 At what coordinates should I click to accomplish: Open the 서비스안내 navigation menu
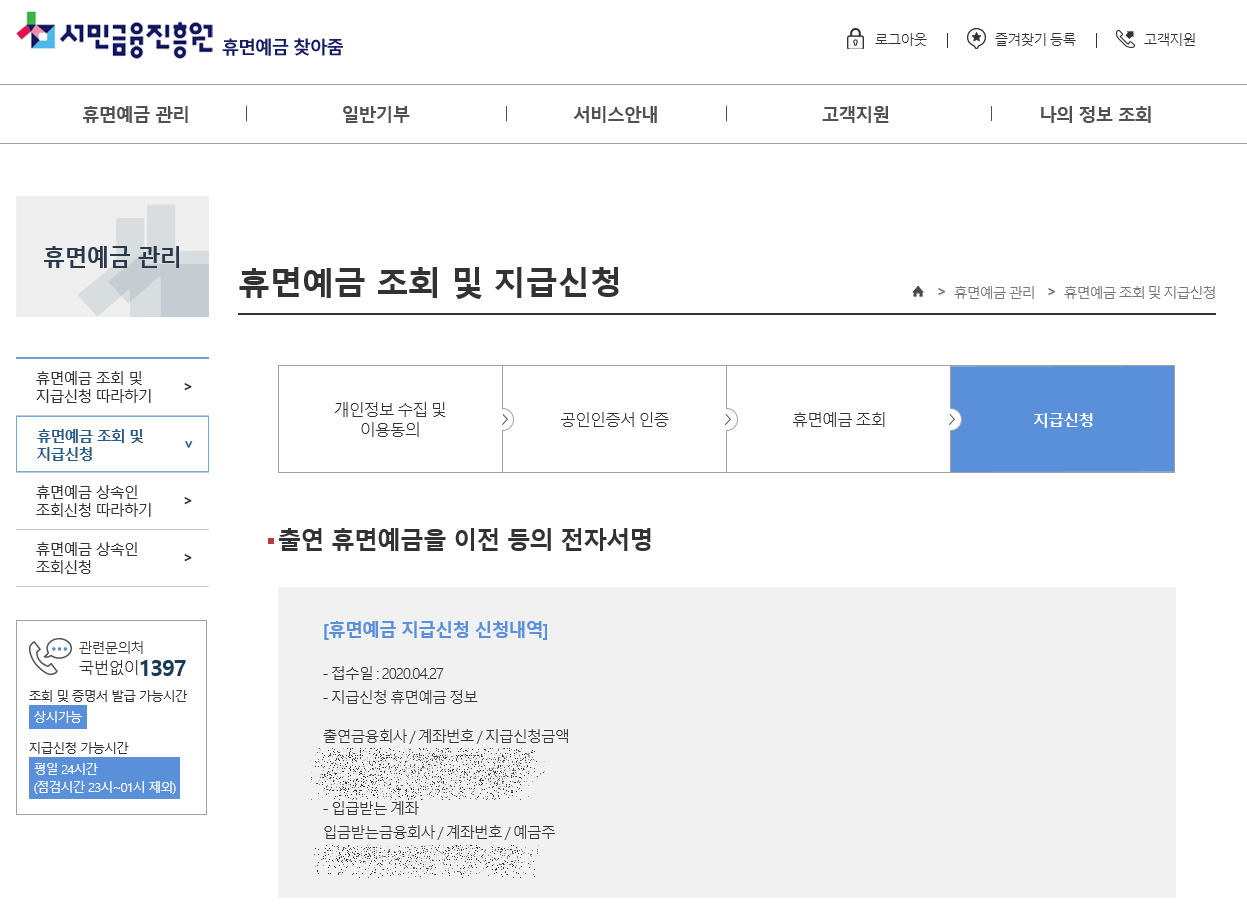coord(613,114)
